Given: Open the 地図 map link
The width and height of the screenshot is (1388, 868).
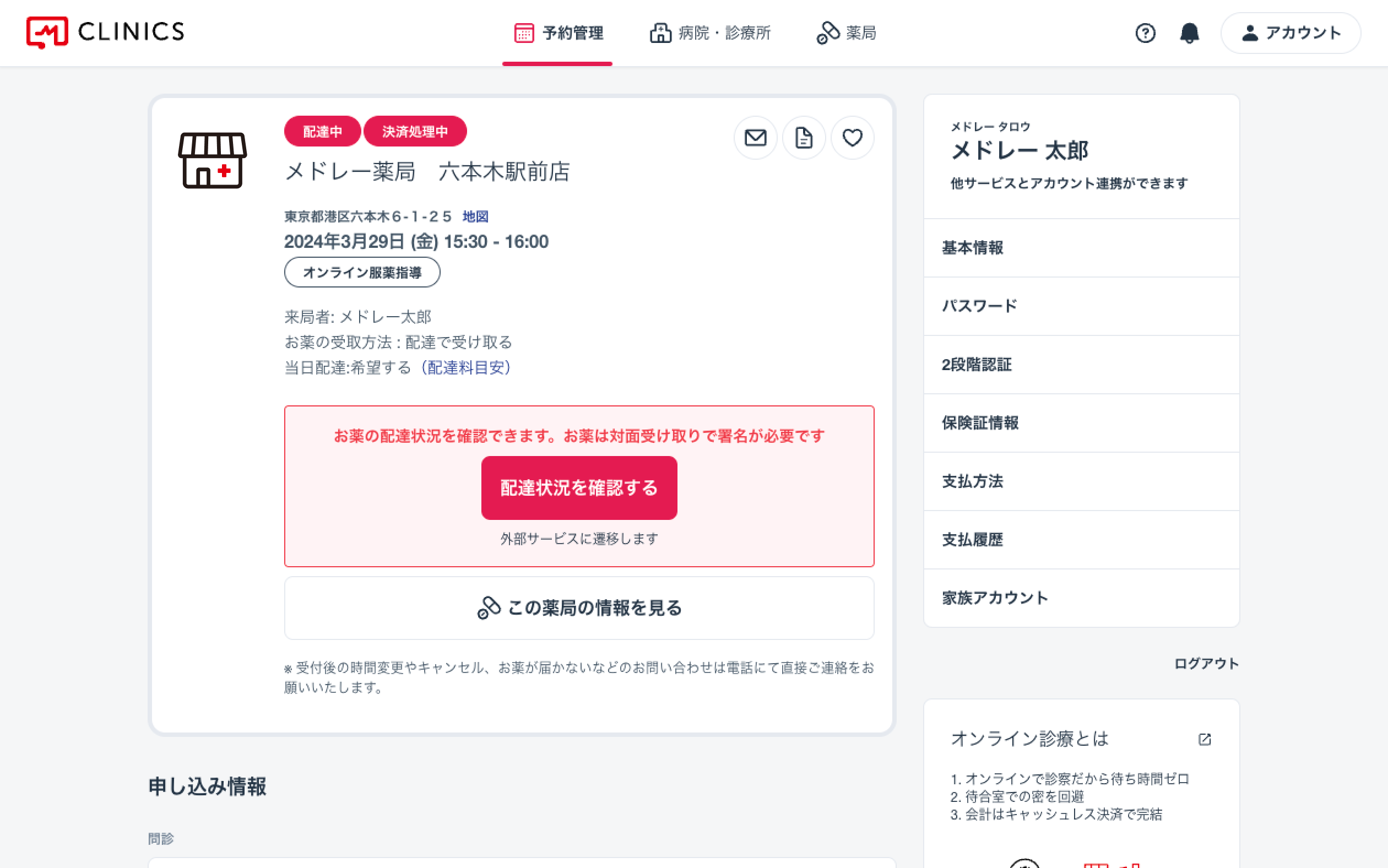Looking at the screenshot, I should pos(475,216).
